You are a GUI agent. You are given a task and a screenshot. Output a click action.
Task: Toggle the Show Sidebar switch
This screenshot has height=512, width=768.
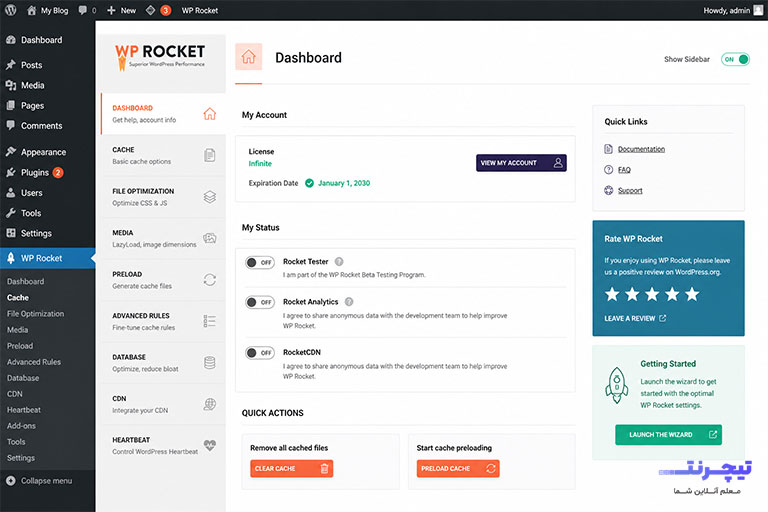pos(735,59)
